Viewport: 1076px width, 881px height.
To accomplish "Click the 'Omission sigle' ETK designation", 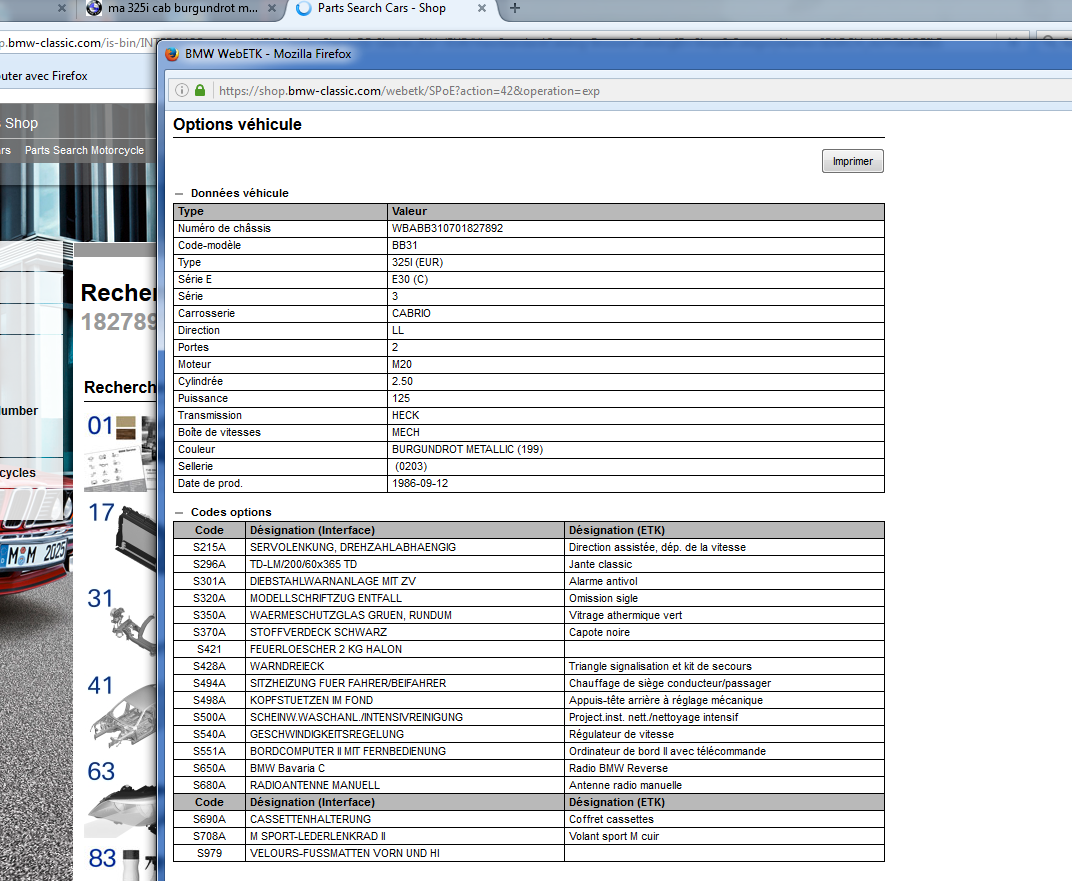I will point(603,598).
